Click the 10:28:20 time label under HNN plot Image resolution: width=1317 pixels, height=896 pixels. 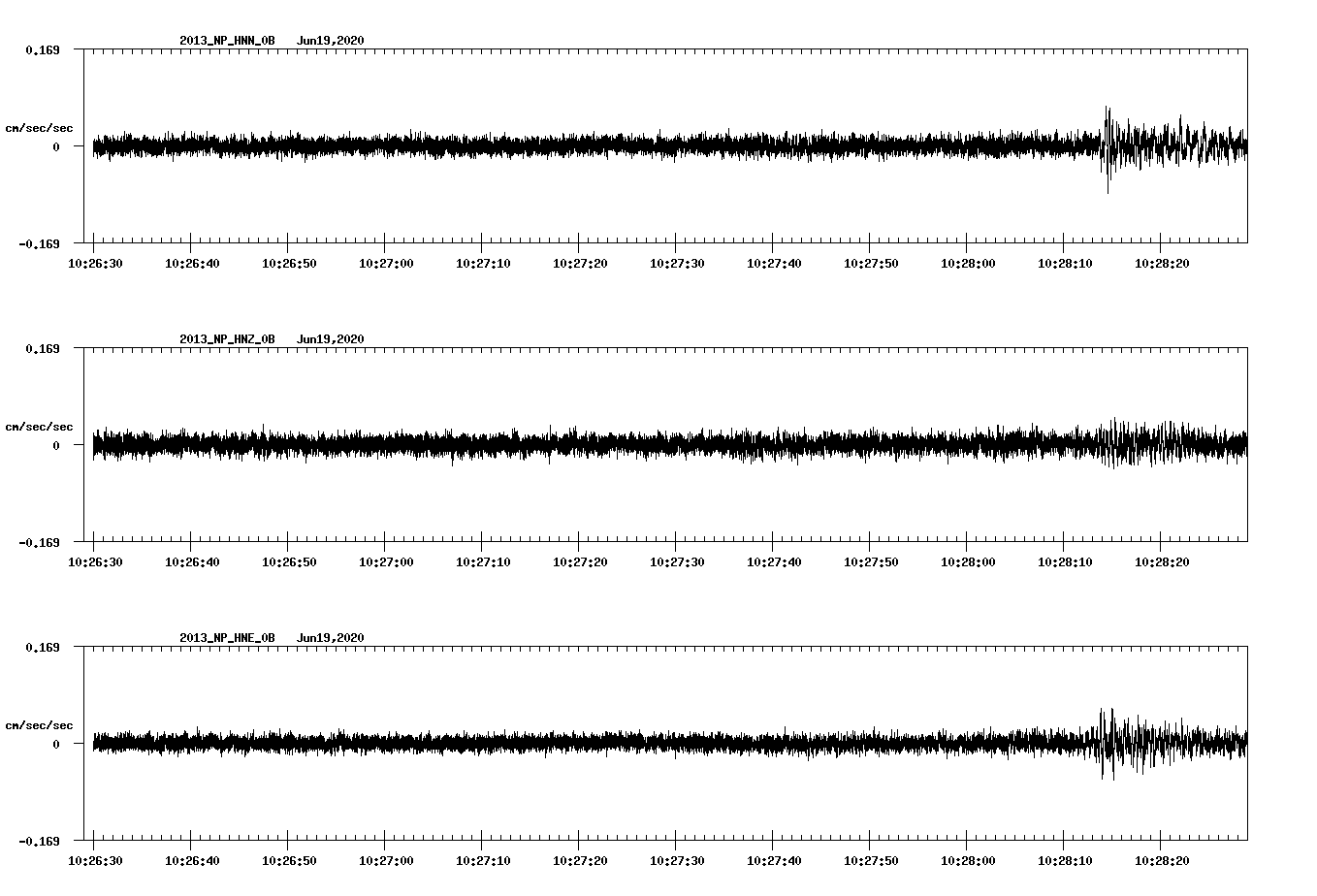[1162, 263]
